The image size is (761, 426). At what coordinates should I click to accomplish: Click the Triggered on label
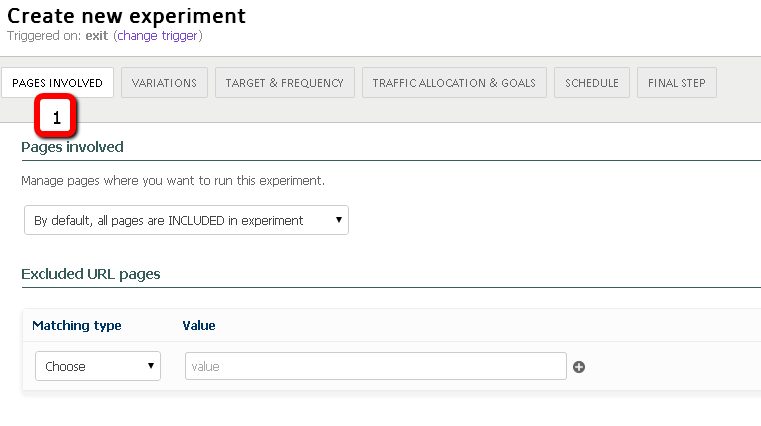(x=44, y=36)
